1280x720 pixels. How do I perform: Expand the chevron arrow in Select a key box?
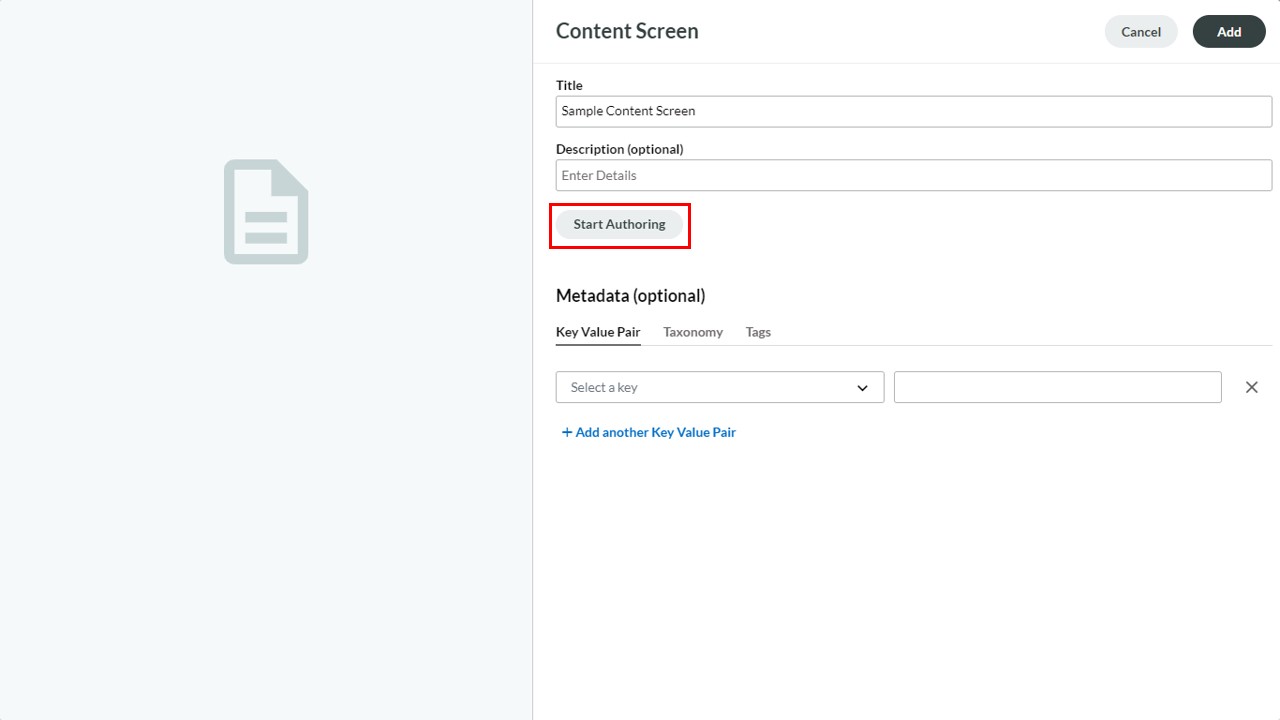pyautogui.click(x=862, y=388)
